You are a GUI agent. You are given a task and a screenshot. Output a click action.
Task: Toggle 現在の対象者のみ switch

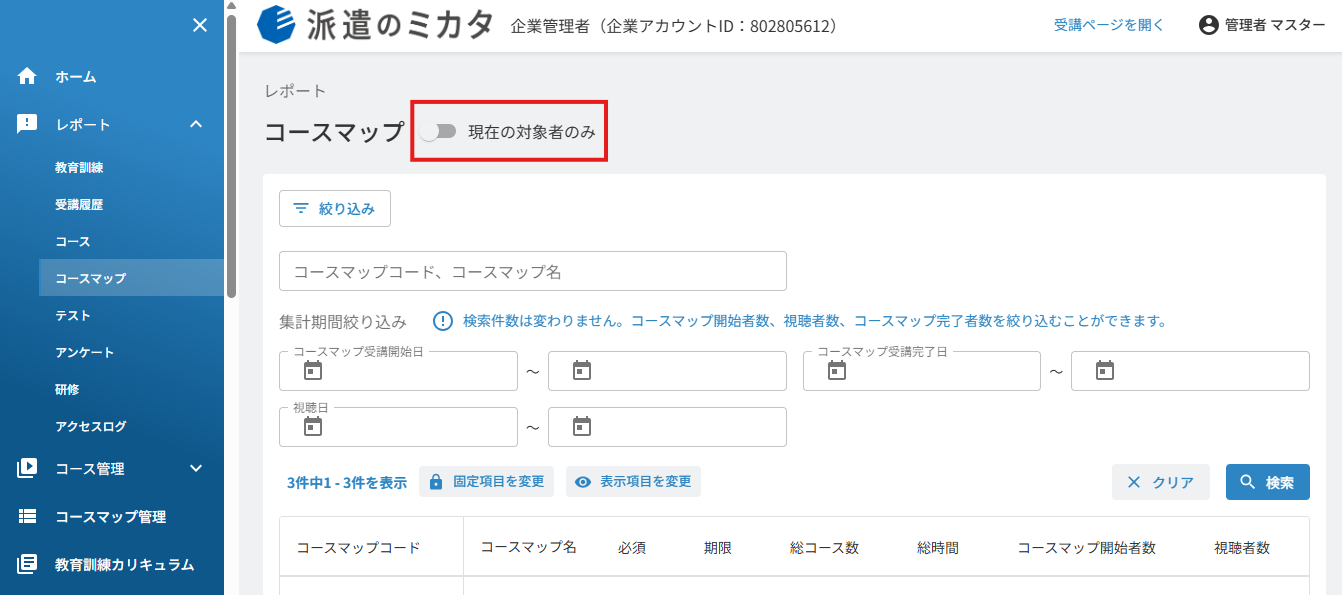click(x=438, y=132)
